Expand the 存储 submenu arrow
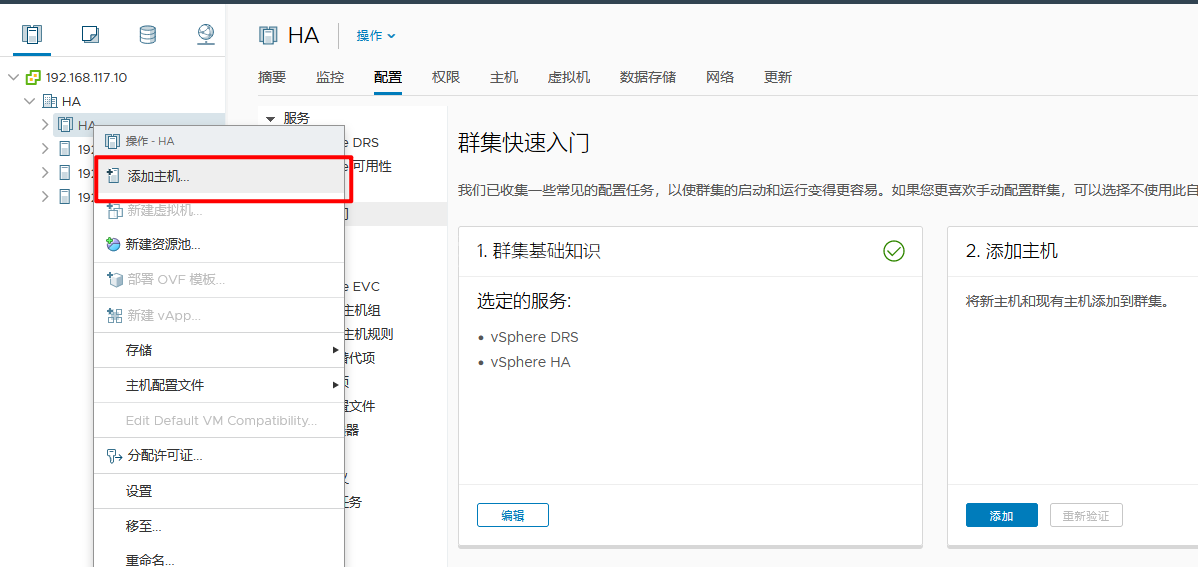This screenshot has width=1198, height=567. pyautogui.click(x=335, y=350)
